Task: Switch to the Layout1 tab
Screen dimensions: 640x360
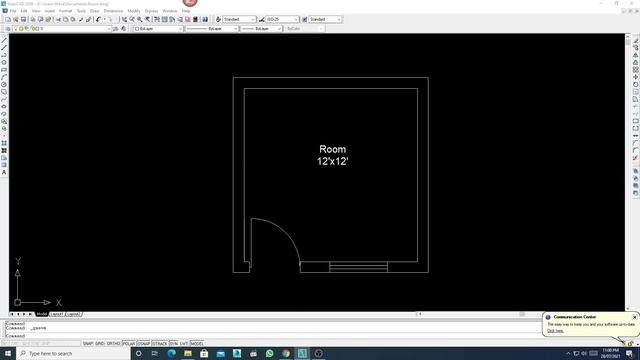Action: [x=57, y=314]
